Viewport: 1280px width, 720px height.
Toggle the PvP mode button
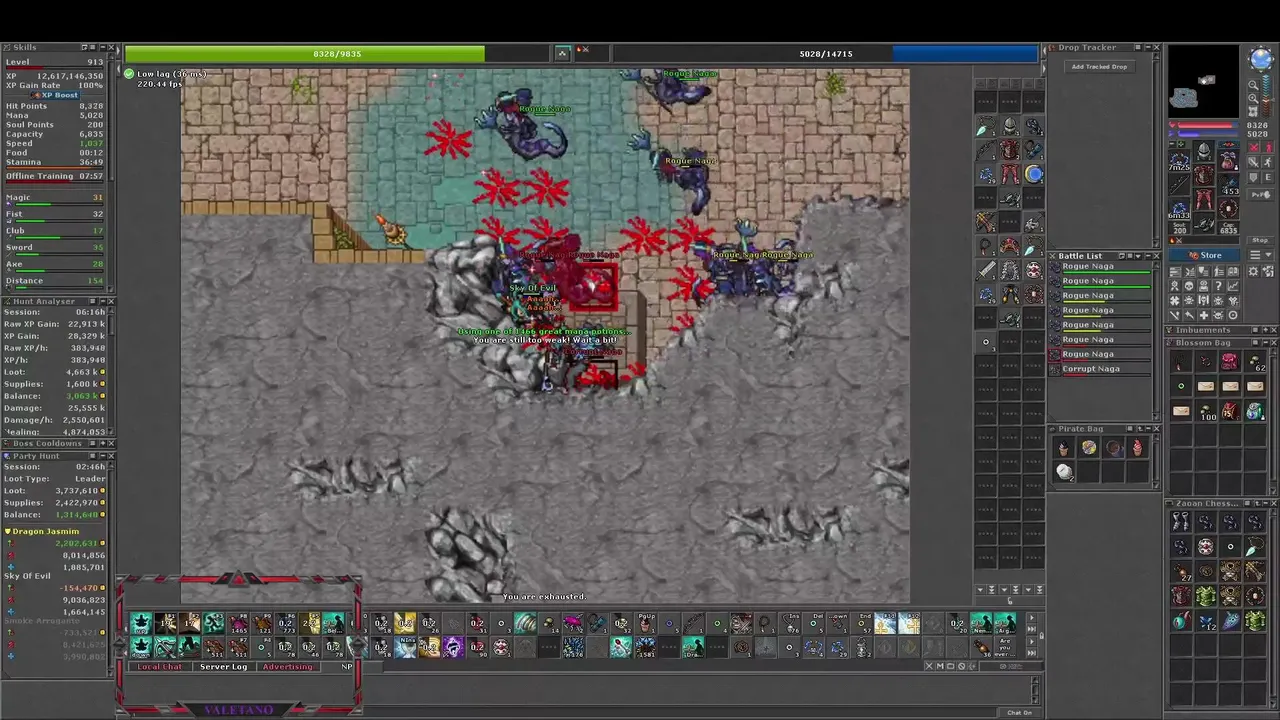1261,194
